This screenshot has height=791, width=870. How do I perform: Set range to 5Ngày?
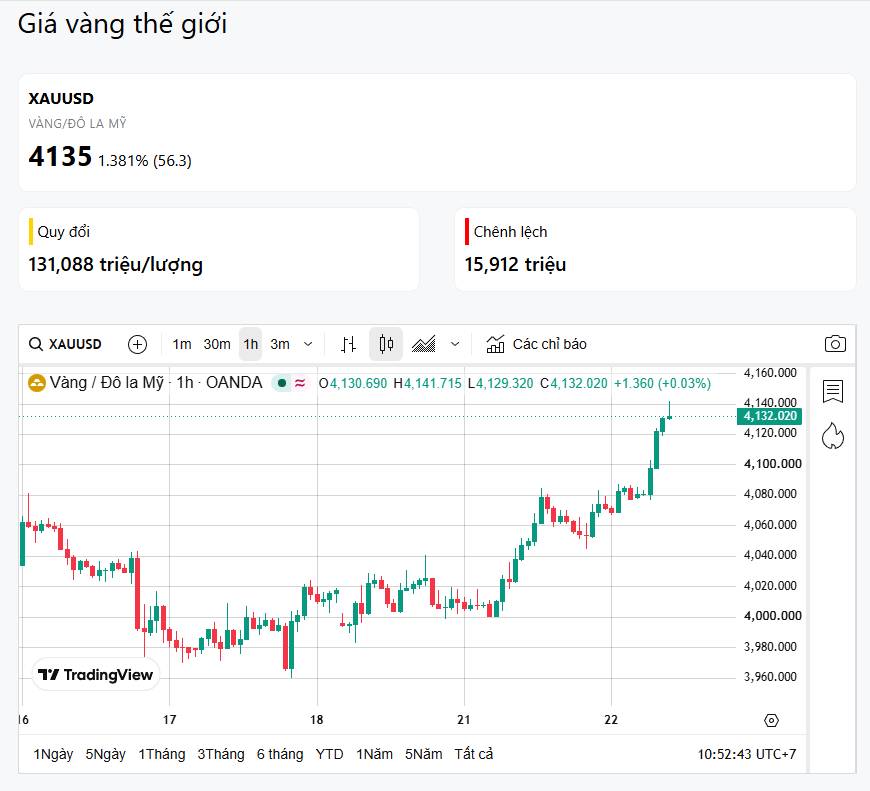pos(105,754)
